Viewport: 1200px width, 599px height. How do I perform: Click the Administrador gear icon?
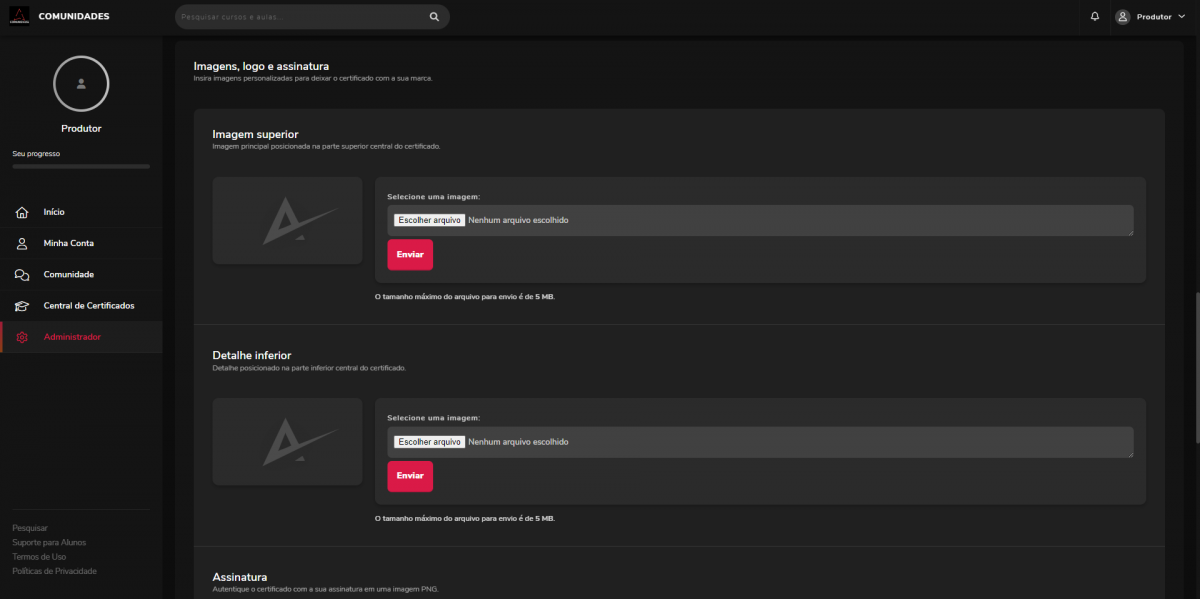[22, 337]
